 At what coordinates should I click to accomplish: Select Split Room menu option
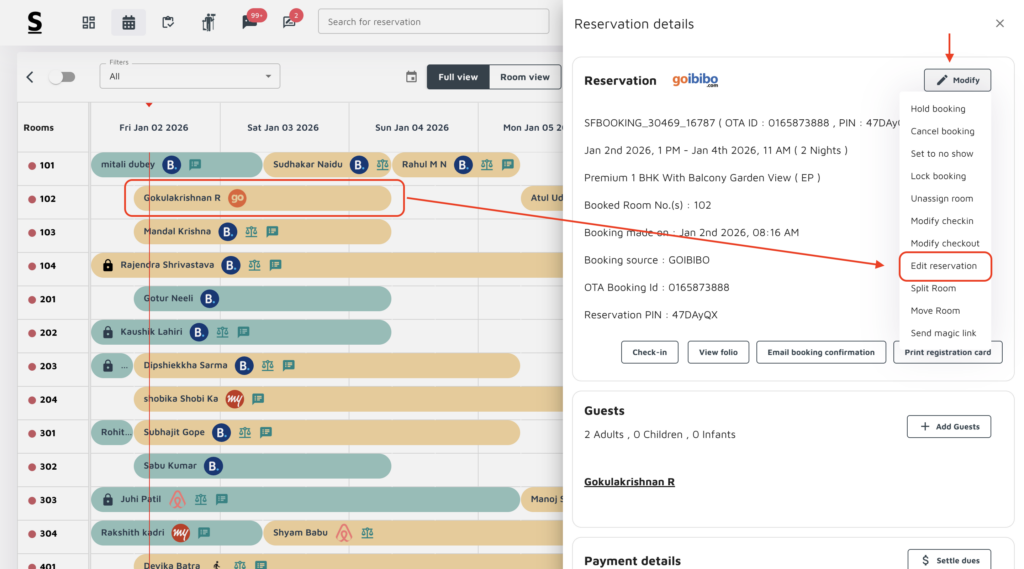tap(933, 288)
